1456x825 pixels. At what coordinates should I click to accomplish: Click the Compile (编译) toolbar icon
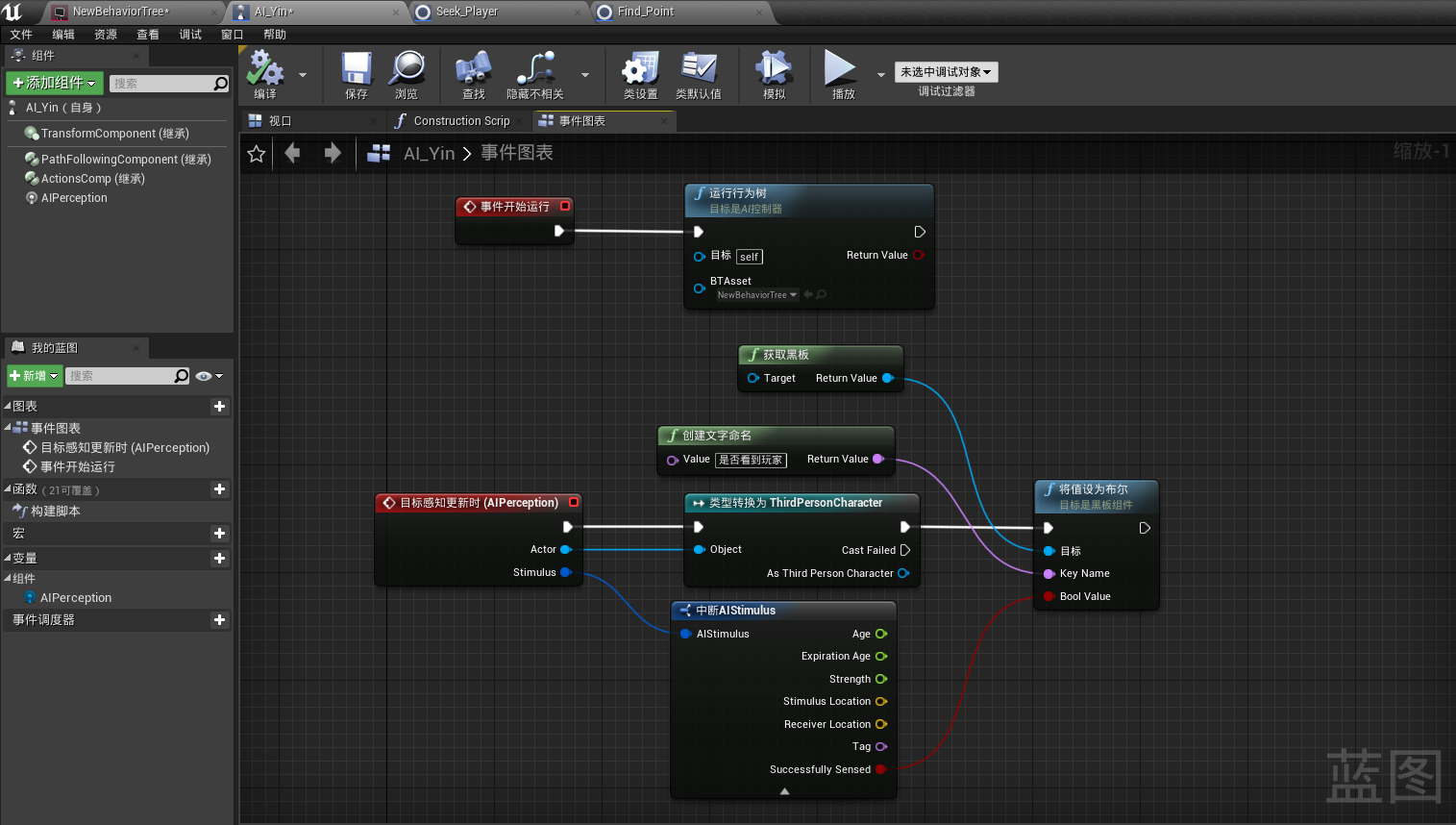coord(265,69)
